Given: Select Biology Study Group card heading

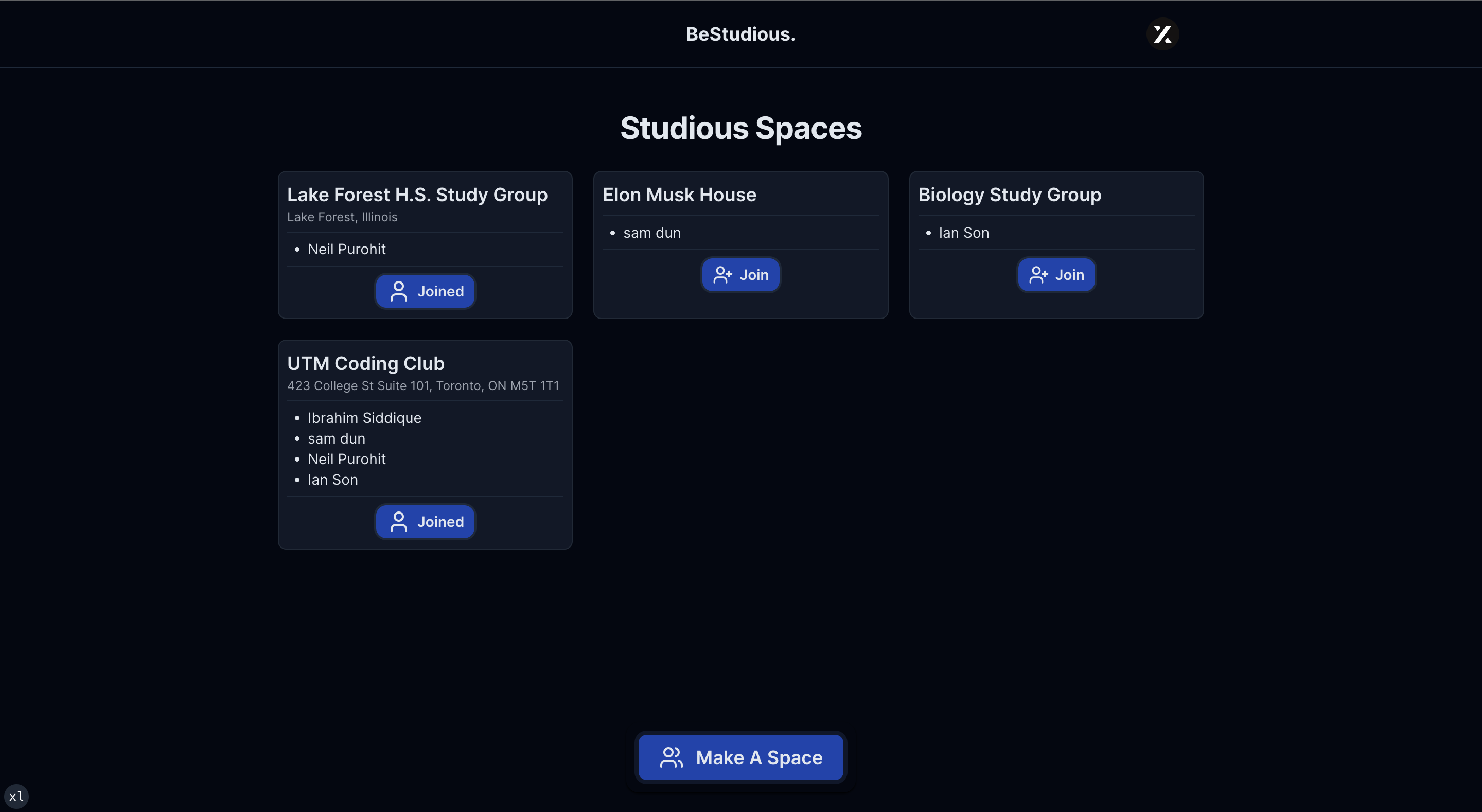Looking at the screenshot, I should tap(1009, 195).
